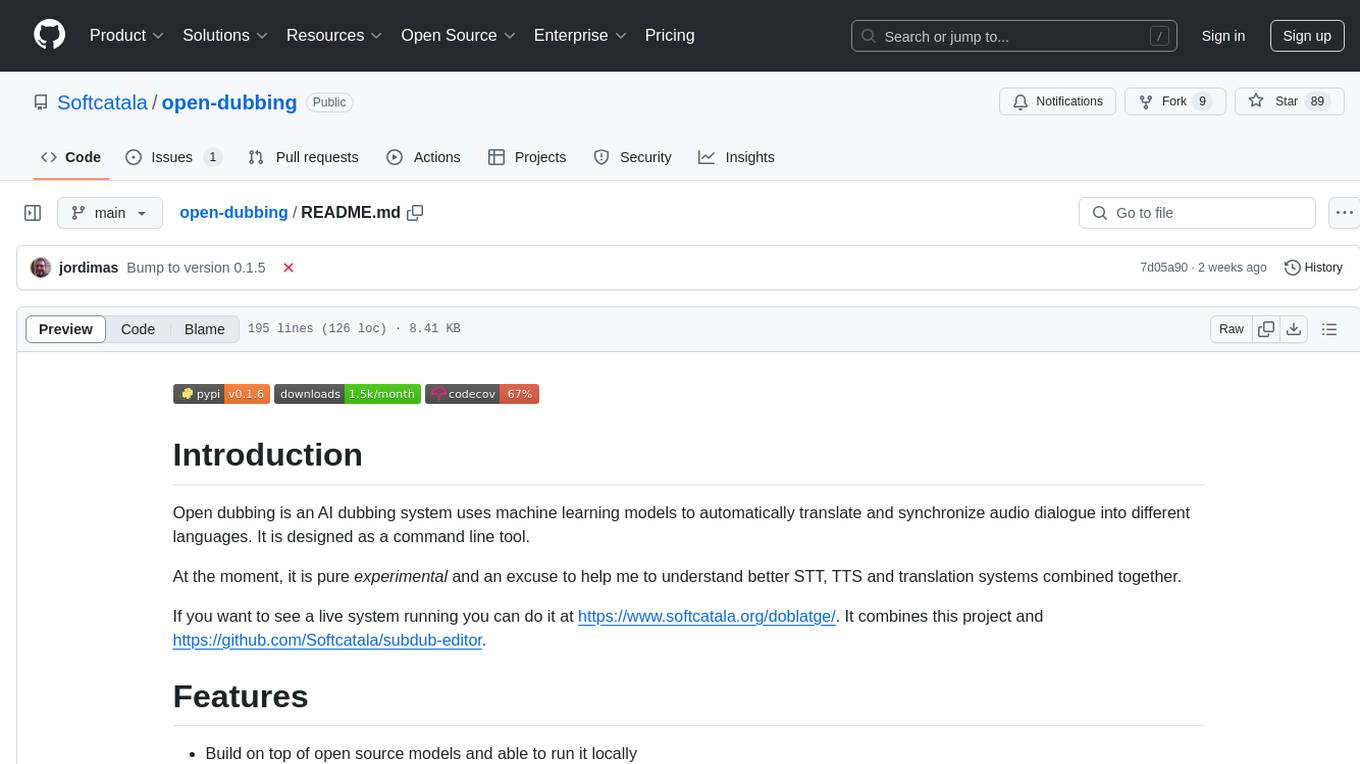The image size is (1360, 764).
Task: Open the subdub-editor GitHub link
Action: [328, 640]
